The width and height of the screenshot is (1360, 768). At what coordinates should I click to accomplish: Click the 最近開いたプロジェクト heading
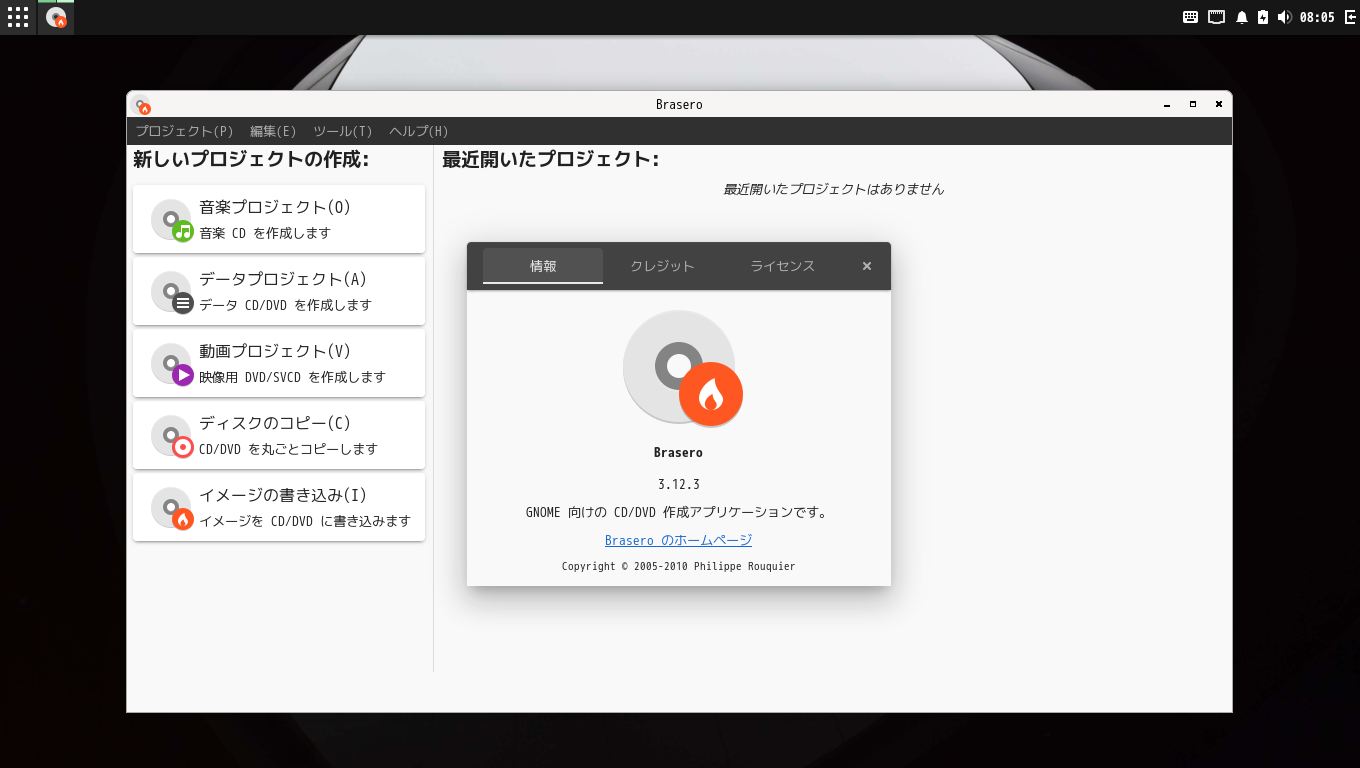click(x=551, y=159)
